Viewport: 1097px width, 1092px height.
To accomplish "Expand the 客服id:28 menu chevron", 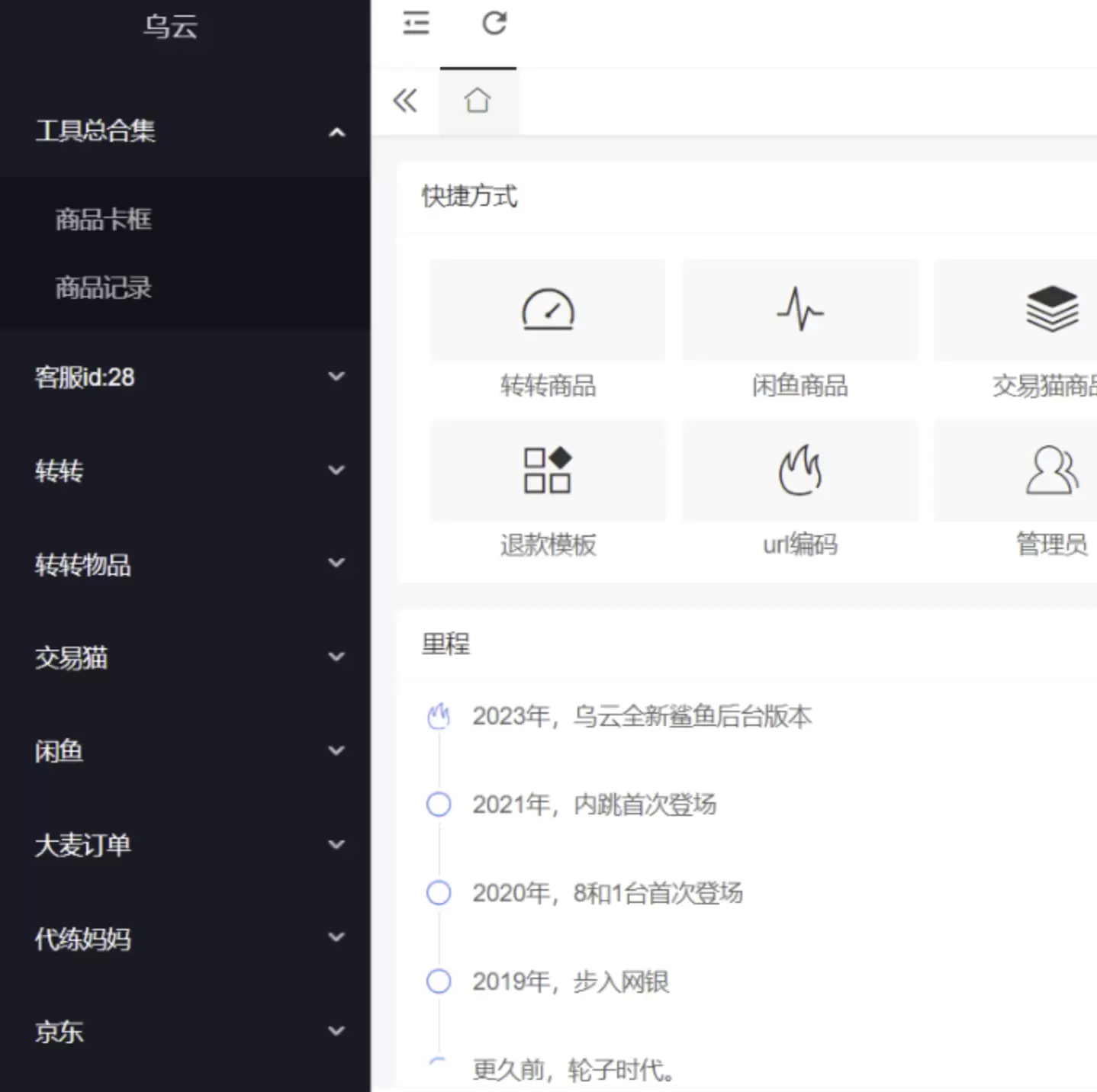I will 336,376.
